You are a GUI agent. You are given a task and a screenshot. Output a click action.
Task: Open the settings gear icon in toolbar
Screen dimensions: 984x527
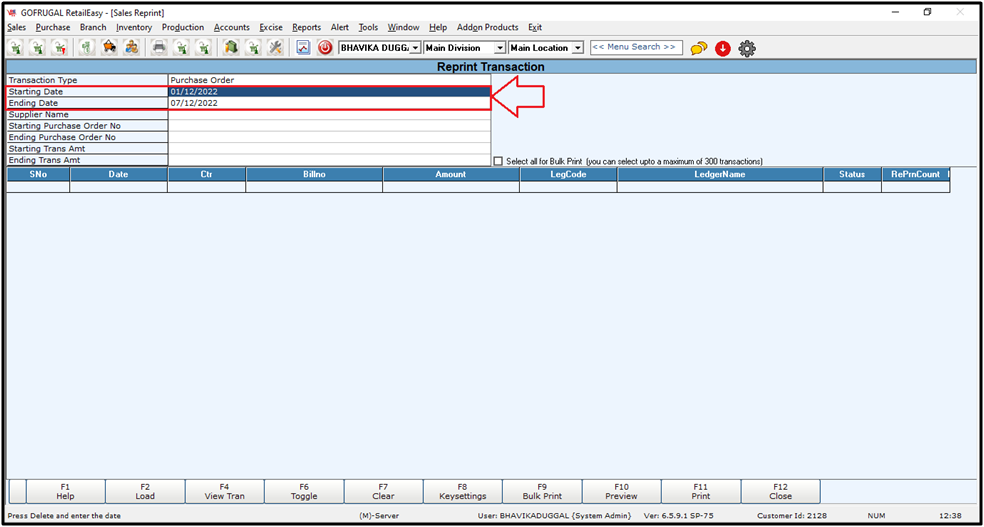747,48
